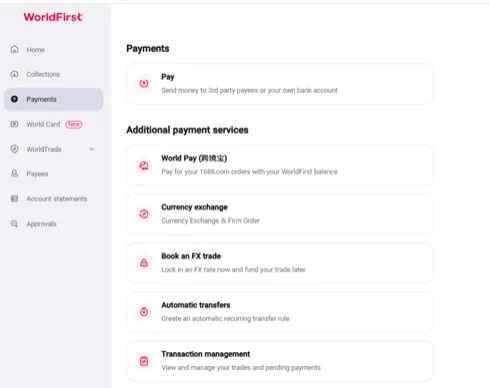Click the Home house icon in sidebar
The image size is (490, 388).
[14, 49]
